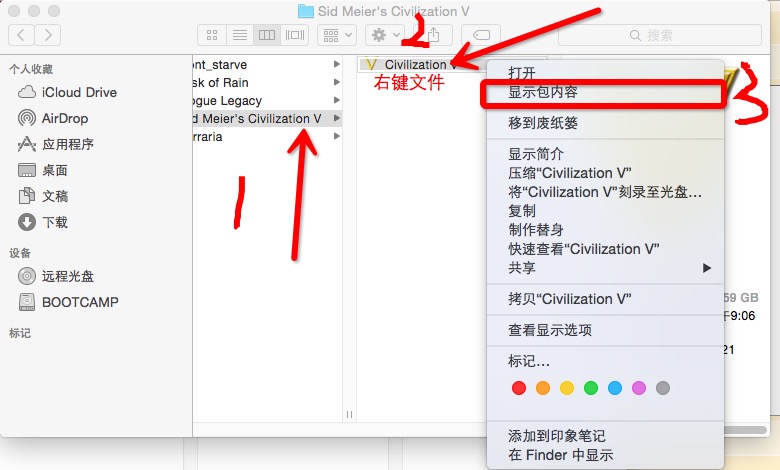Choose 显示简介 in the context menu

tap(605, 154)
